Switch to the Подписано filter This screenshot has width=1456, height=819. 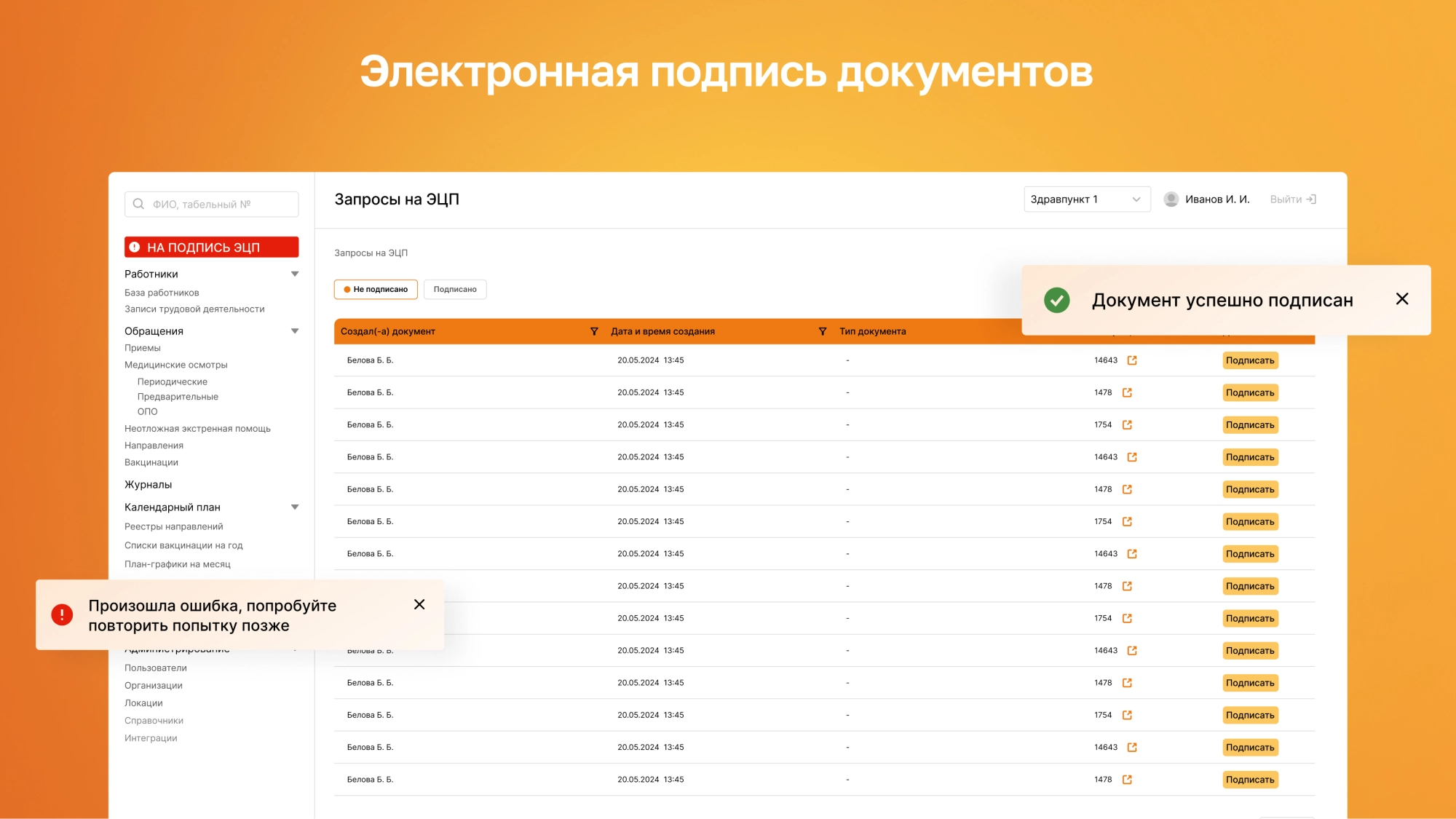click(455, 289)
